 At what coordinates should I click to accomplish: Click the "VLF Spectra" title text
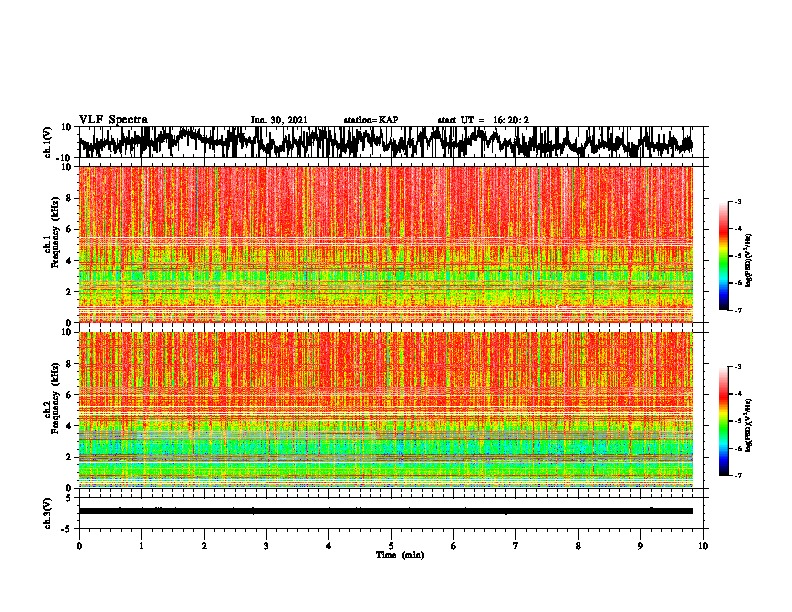pos(113,120)
